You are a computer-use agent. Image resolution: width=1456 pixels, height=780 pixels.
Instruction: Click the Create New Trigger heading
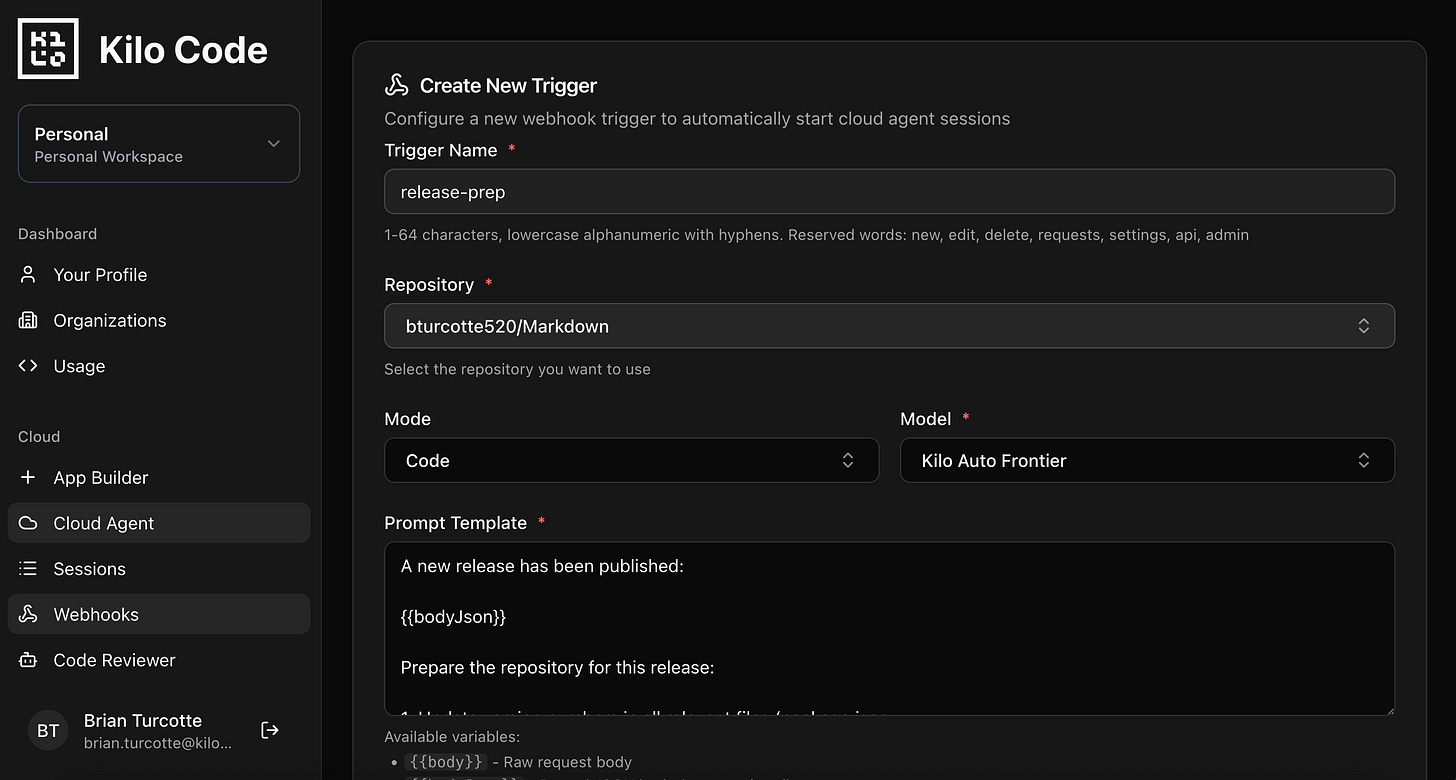click(x=508, y=85)
